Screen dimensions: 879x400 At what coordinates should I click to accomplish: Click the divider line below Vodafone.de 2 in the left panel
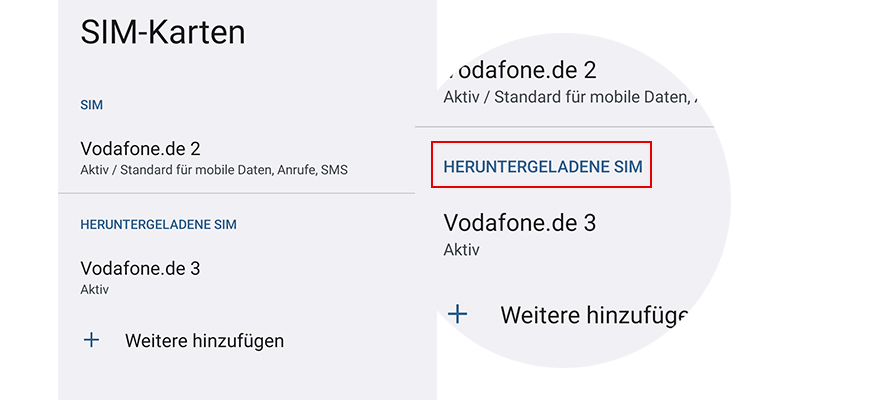tap(237, 193)
